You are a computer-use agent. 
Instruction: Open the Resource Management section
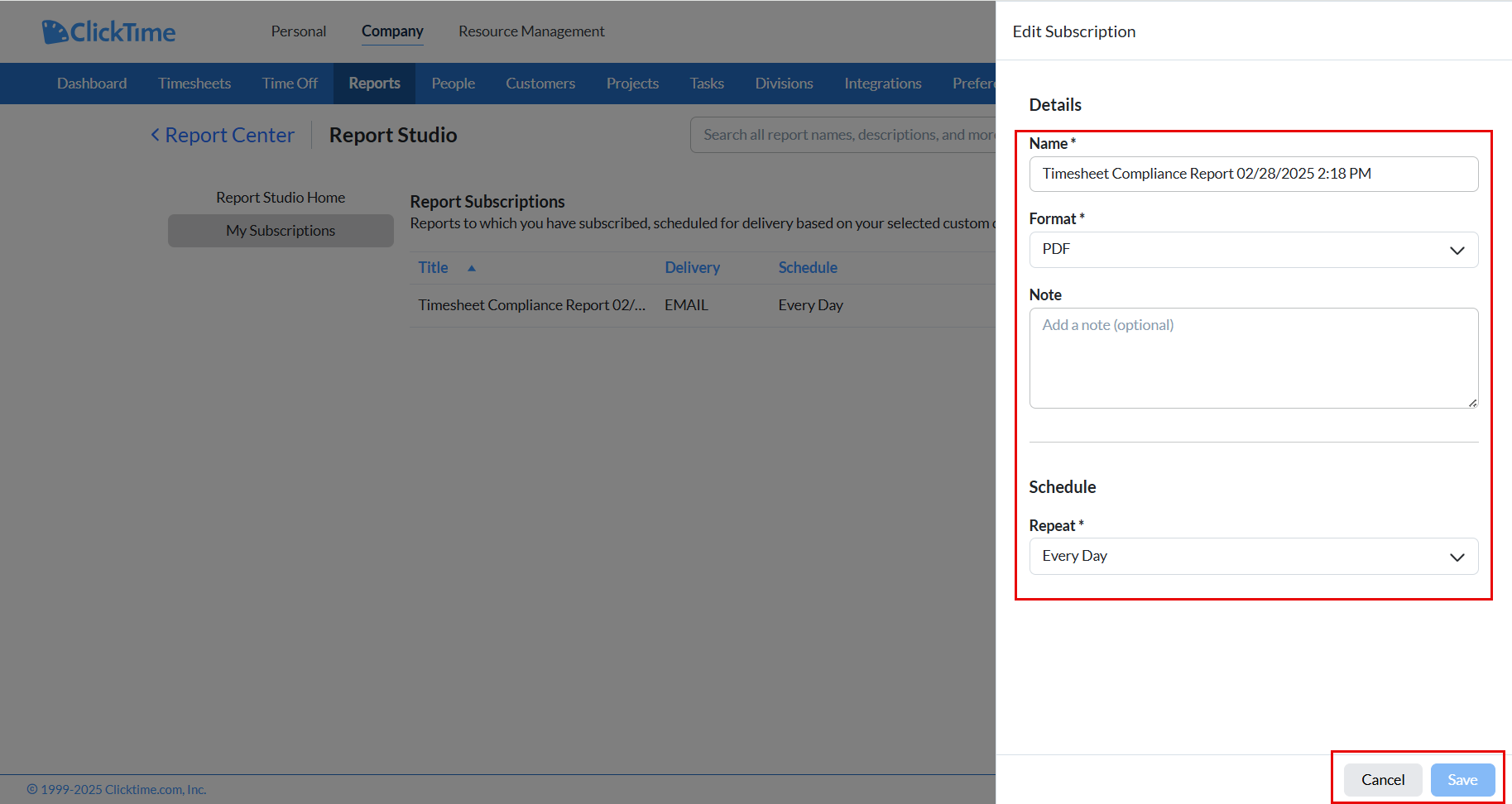[x=531, y=31]
